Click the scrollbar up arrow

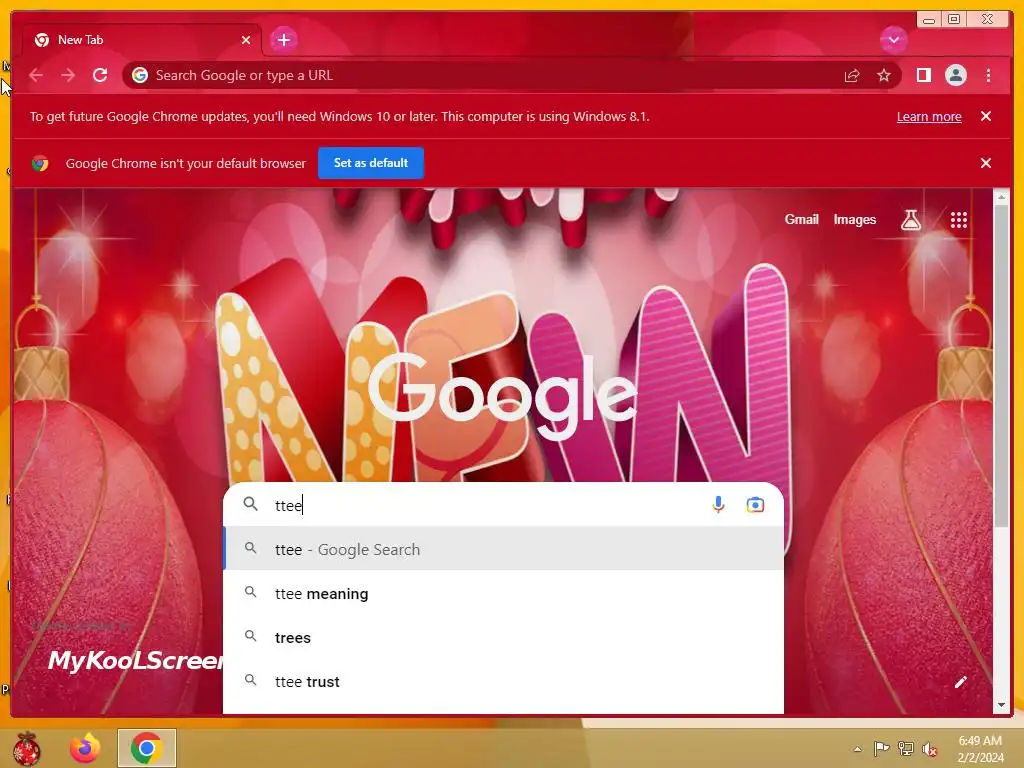pos(1000,197)
